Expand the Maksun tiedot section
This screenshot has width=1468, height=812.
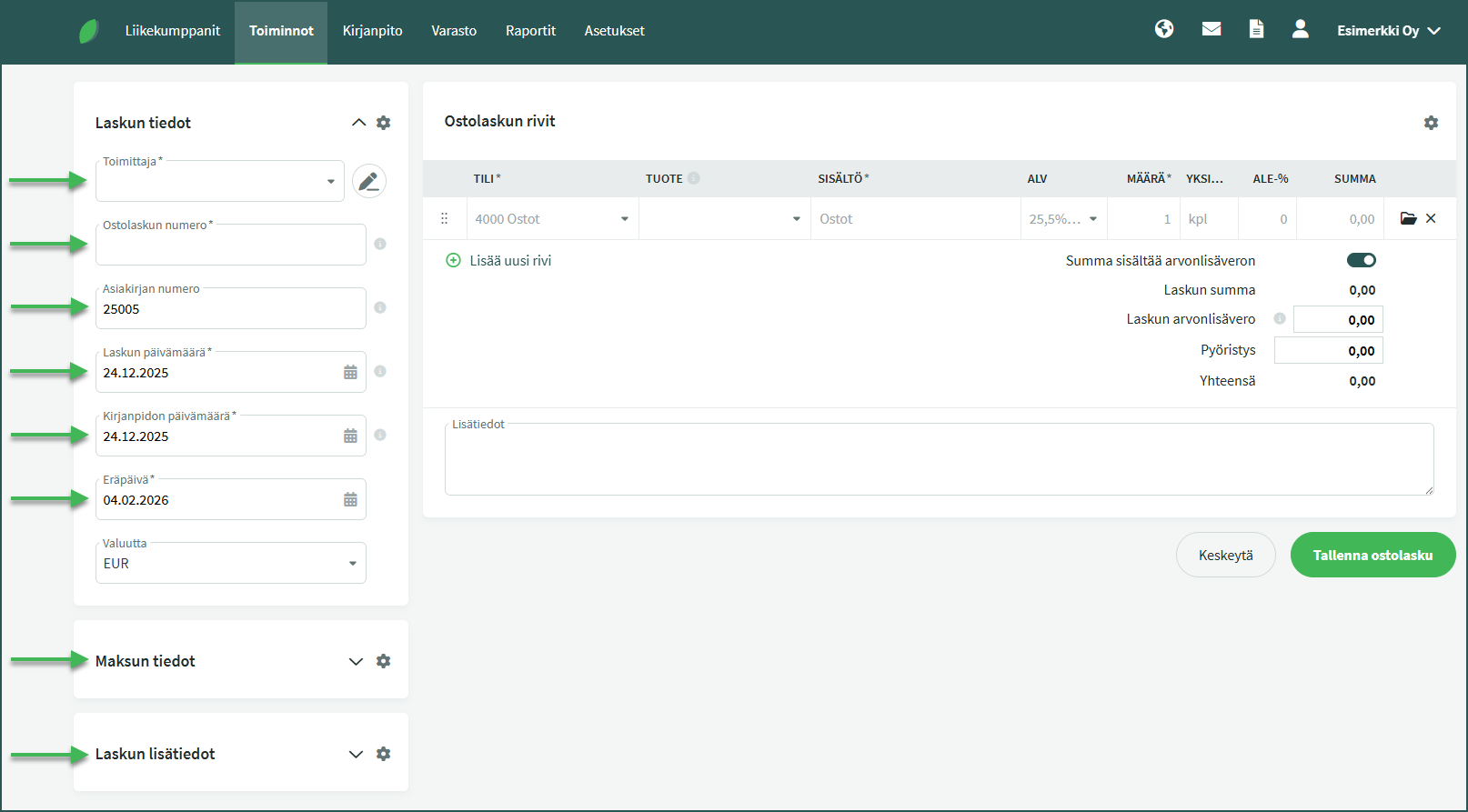pyautogui.click(x=356, y=661)
